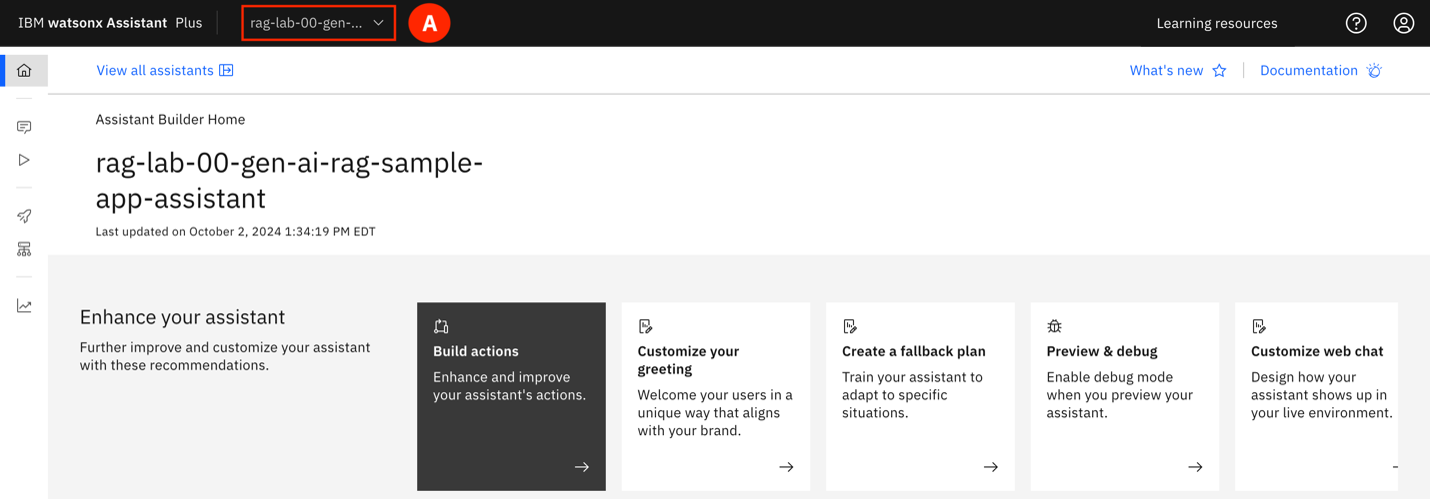Screen dimensions: 1430x504
Task: Open the Preview & debug card
Action: point(1124,396)
